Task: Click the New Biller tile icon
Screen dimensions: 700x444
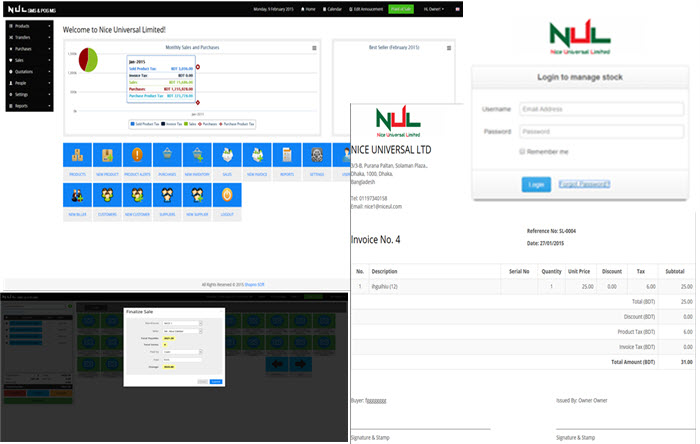Action: [77, 196]
